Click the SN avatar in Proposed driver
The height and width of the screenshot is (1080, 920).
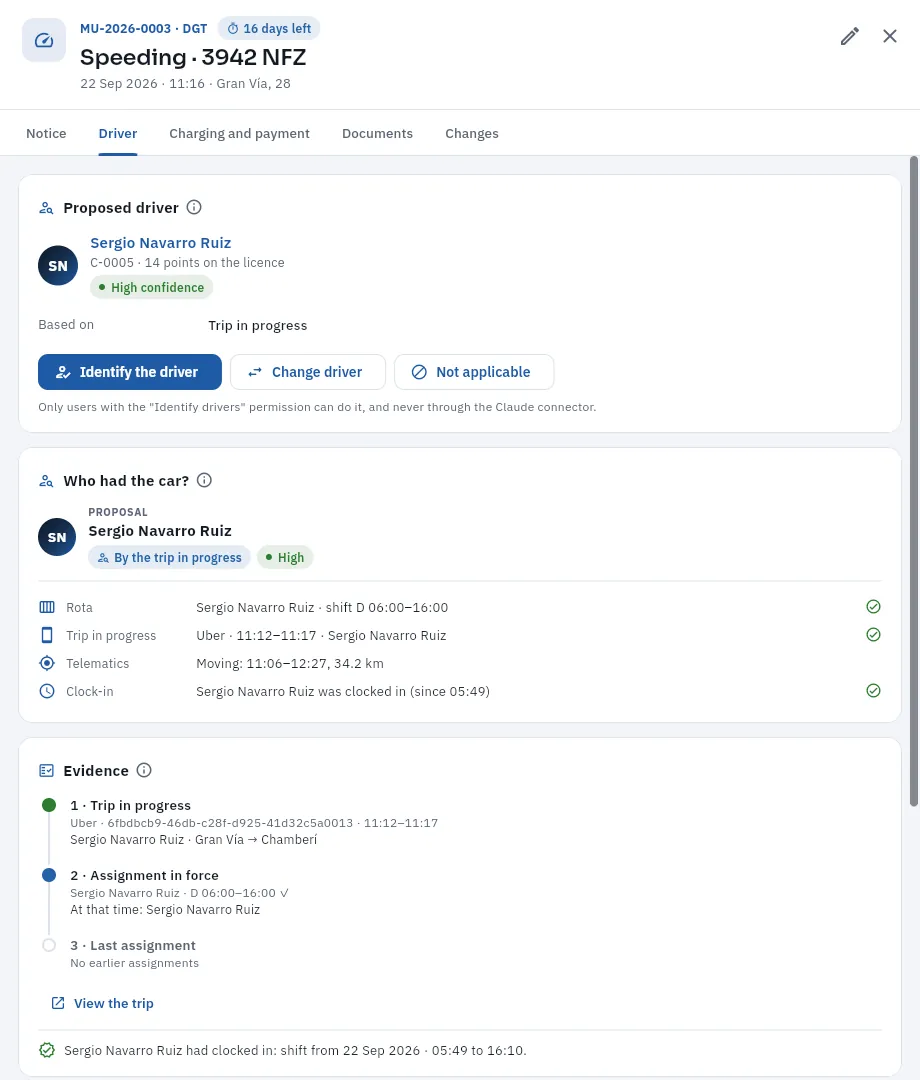(58, 265)
